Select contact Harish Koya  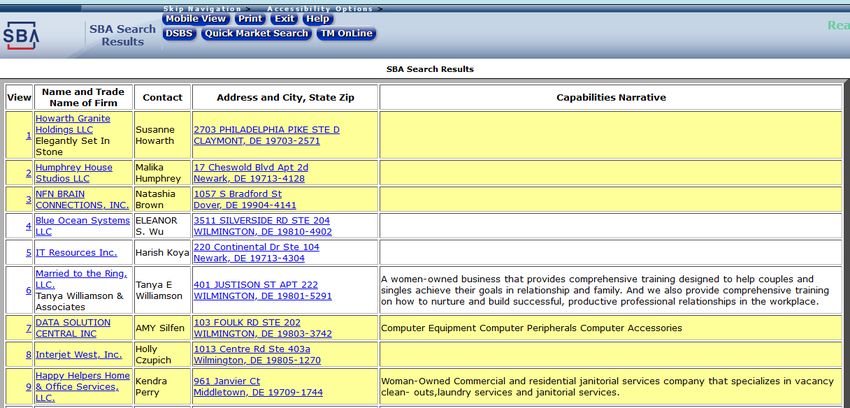162,252
